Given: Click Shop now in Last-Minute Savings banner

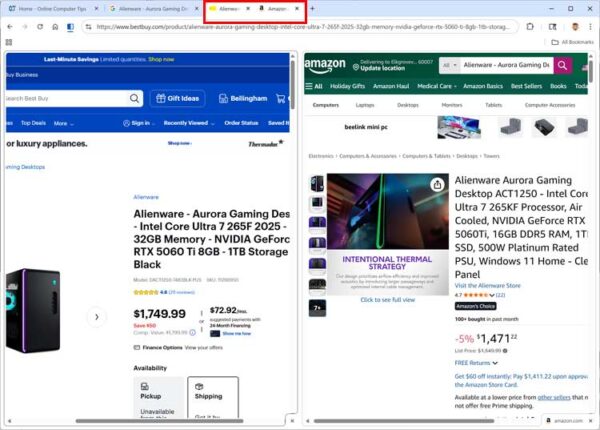Looking at the screenshot, I should point(161,59).
